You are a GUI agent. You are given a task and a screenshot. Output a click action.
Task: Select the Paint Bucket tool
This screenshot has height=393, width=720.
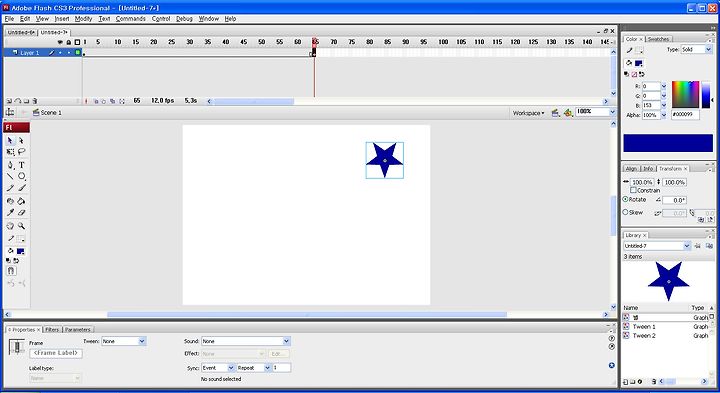(21, 201)
